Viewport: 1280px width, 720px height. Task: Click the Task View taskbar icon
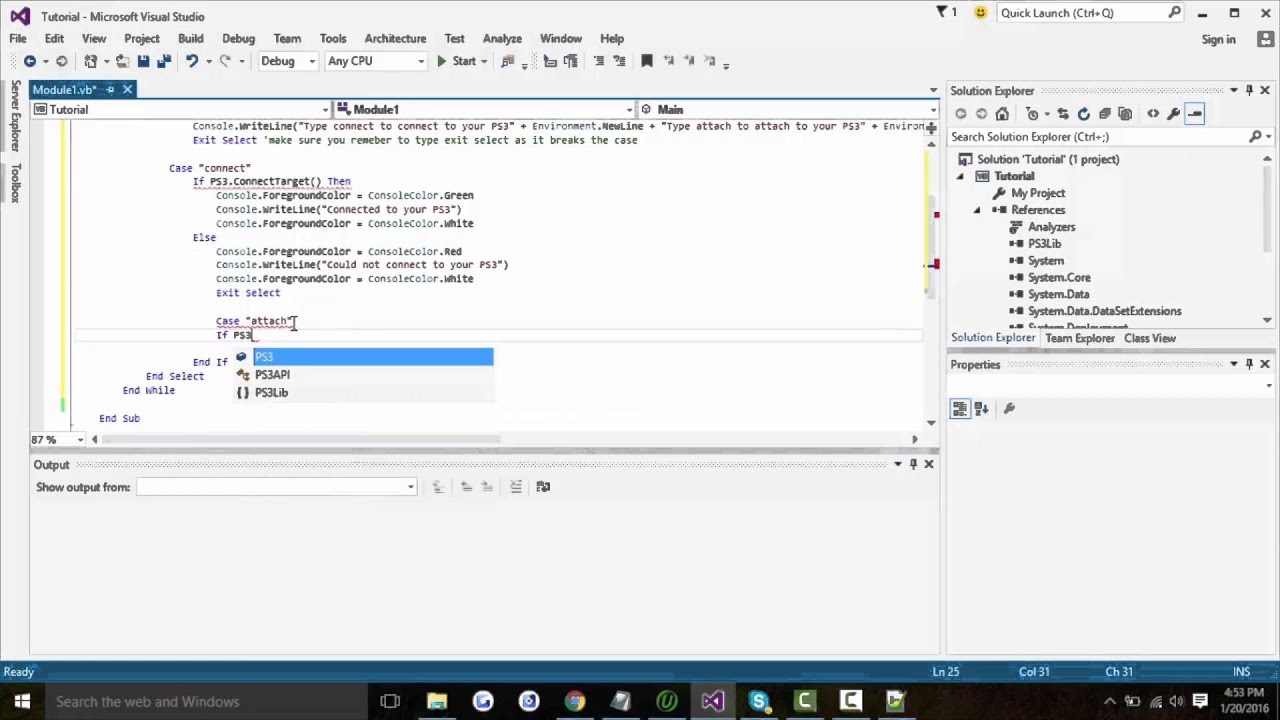[x=390, y=701]
